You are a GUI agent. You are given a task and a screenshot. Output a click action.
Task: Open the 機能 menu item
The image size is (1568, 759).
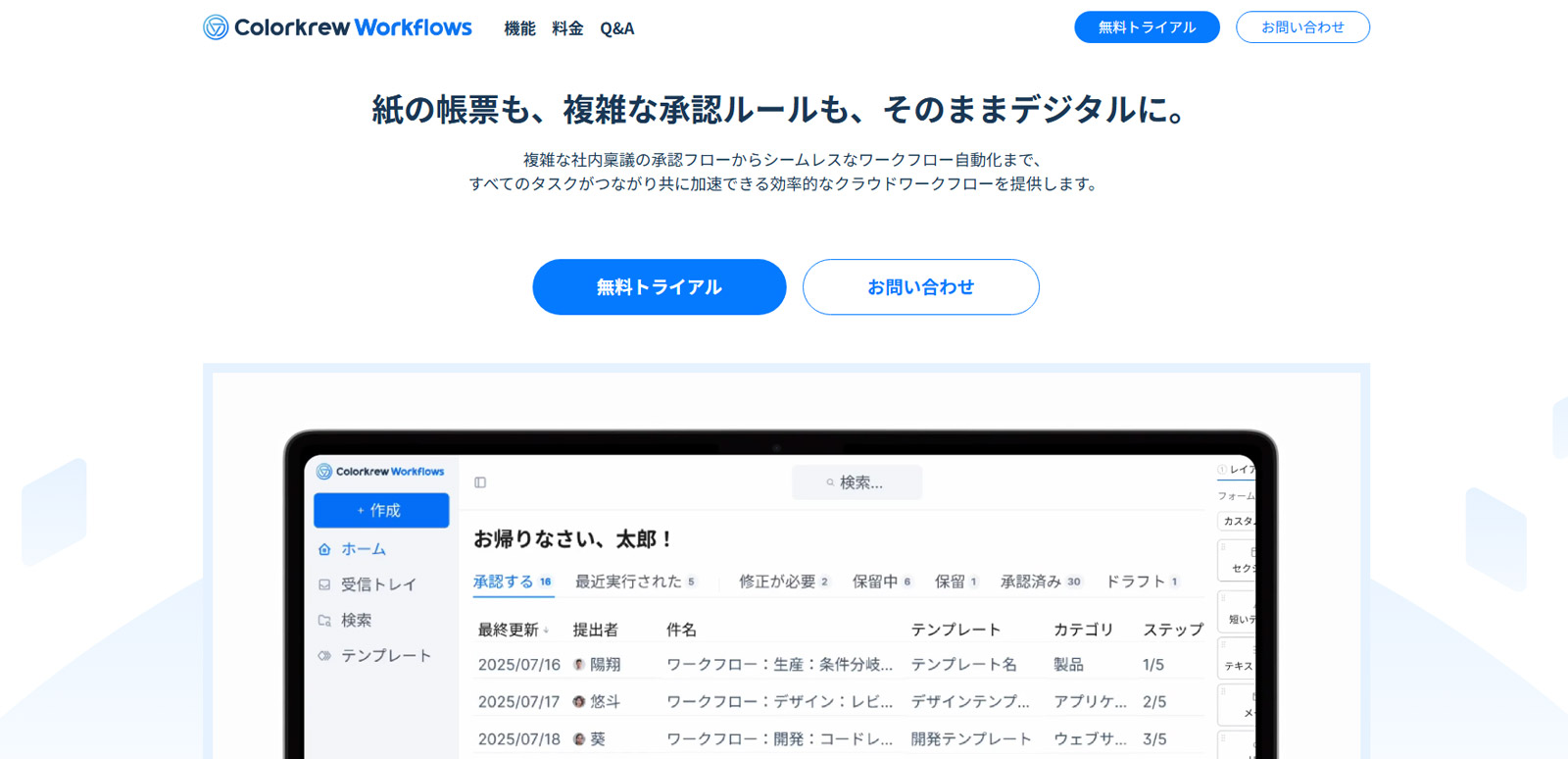[519, 28]
